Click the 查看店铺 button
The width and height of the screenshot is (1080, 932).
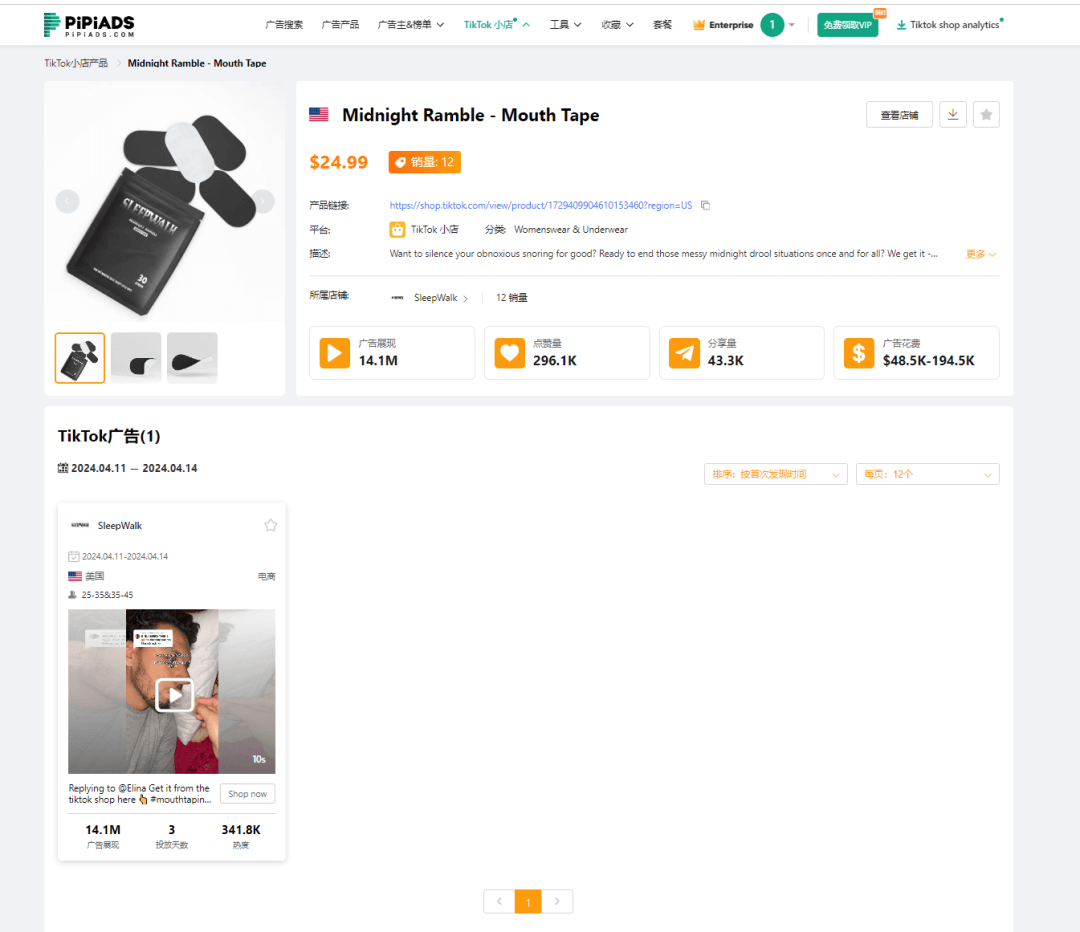[899, 115]
